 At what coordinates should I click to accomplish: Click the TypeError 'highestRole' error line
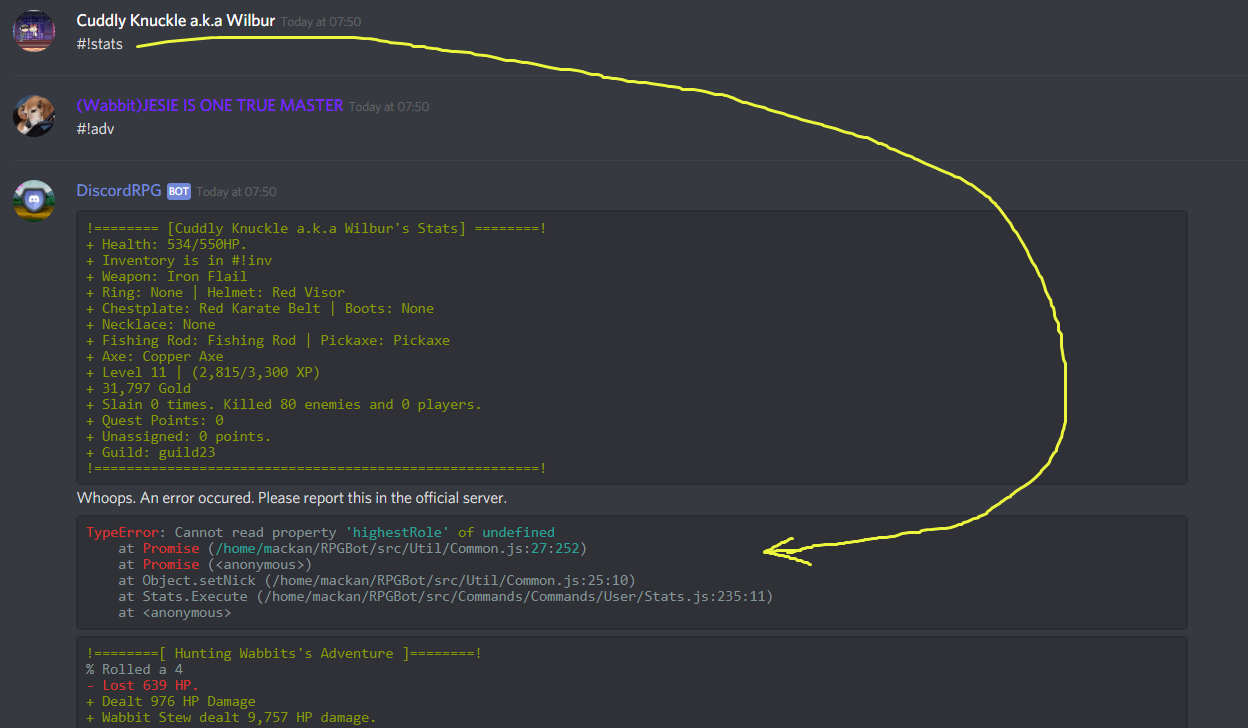click(x=320, y=532)
